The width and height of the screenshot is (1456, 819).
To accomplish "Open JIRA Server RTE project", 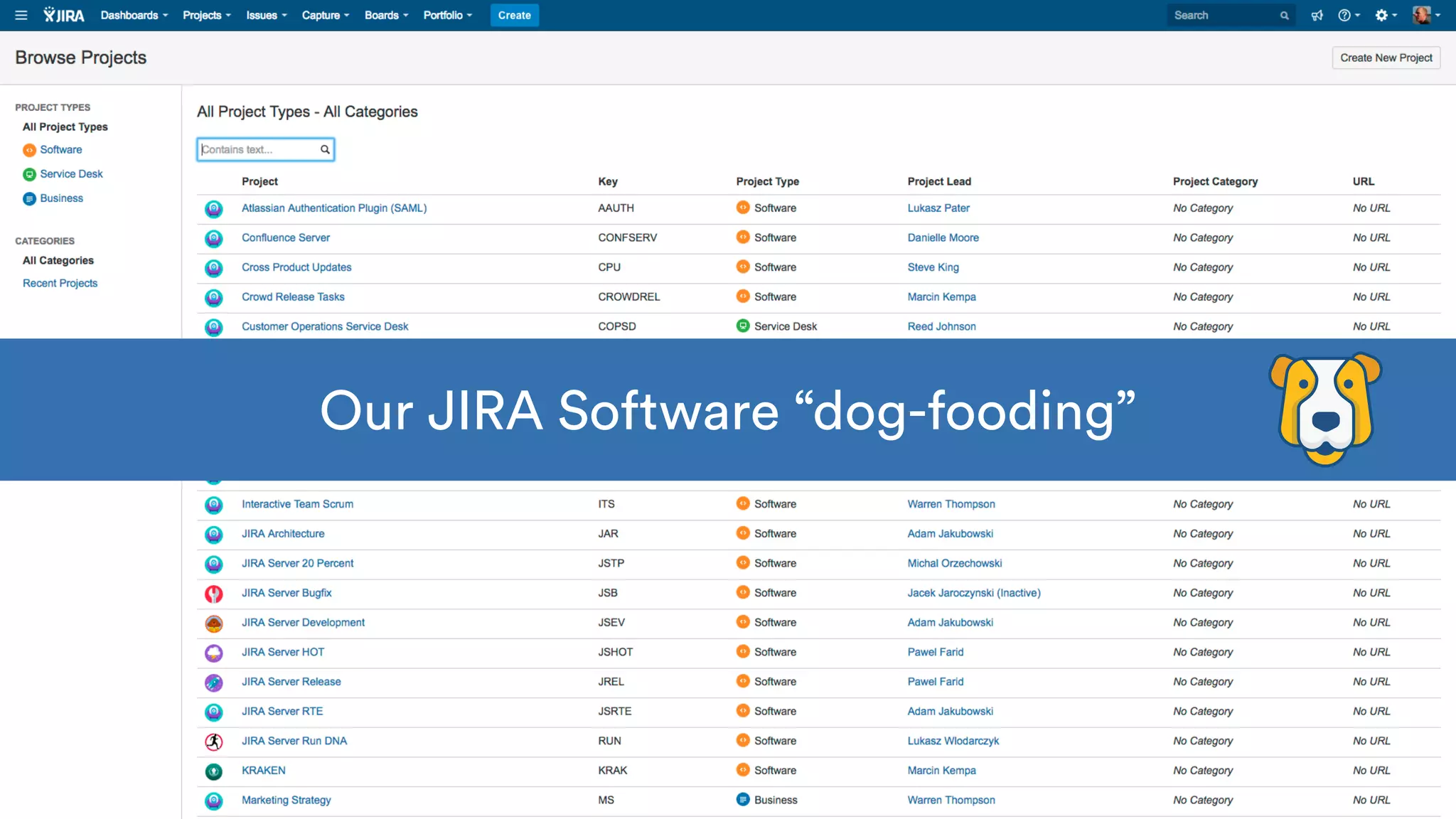I will [282, 711].
